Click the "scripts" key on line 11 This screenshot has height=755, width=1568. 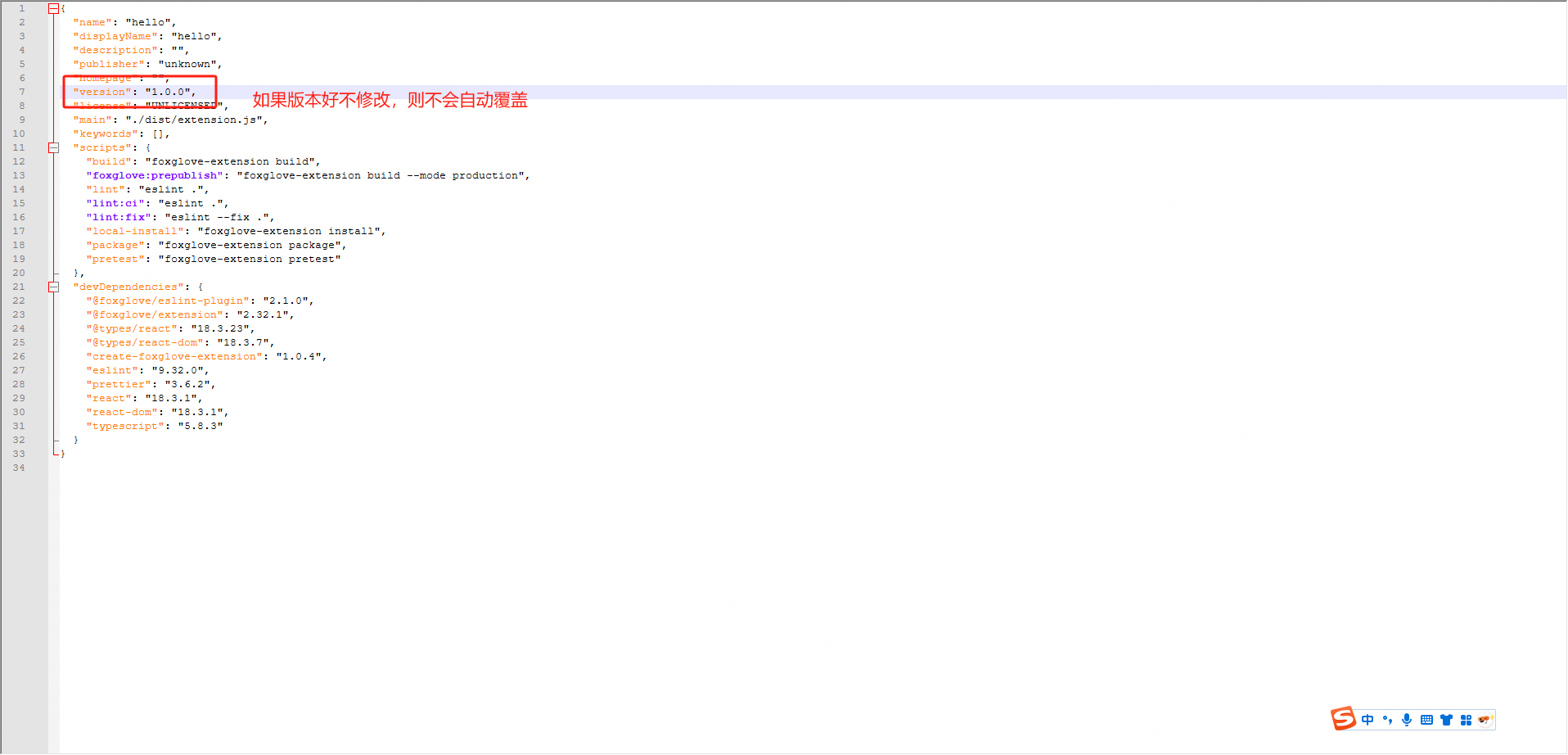(x=102, y=147)
